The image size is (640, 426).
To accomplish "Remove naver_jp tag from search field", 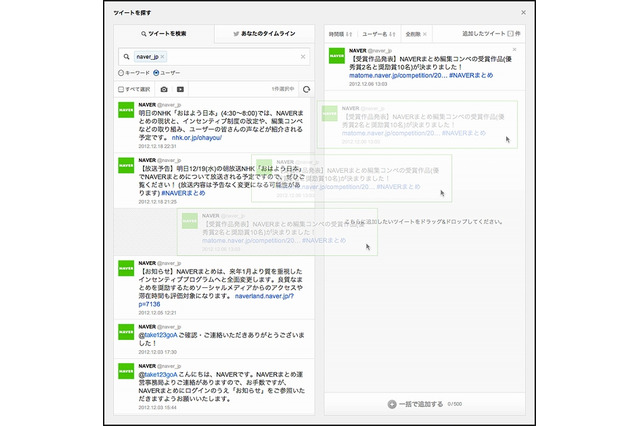I will coord(162,57).
